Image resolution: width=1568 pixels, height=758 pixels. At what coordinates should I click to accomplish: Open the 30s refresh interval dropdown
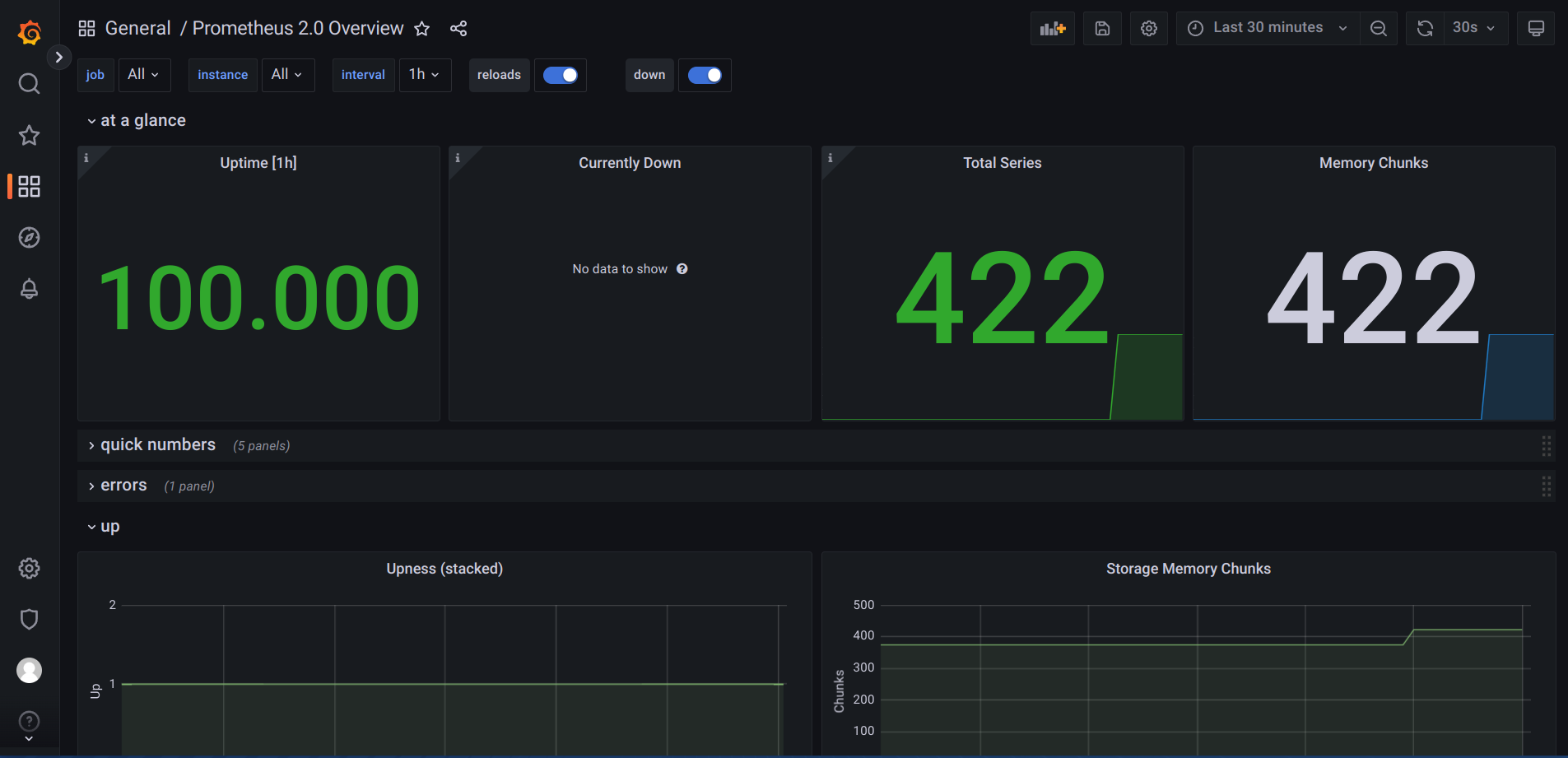pos(1475,29)
